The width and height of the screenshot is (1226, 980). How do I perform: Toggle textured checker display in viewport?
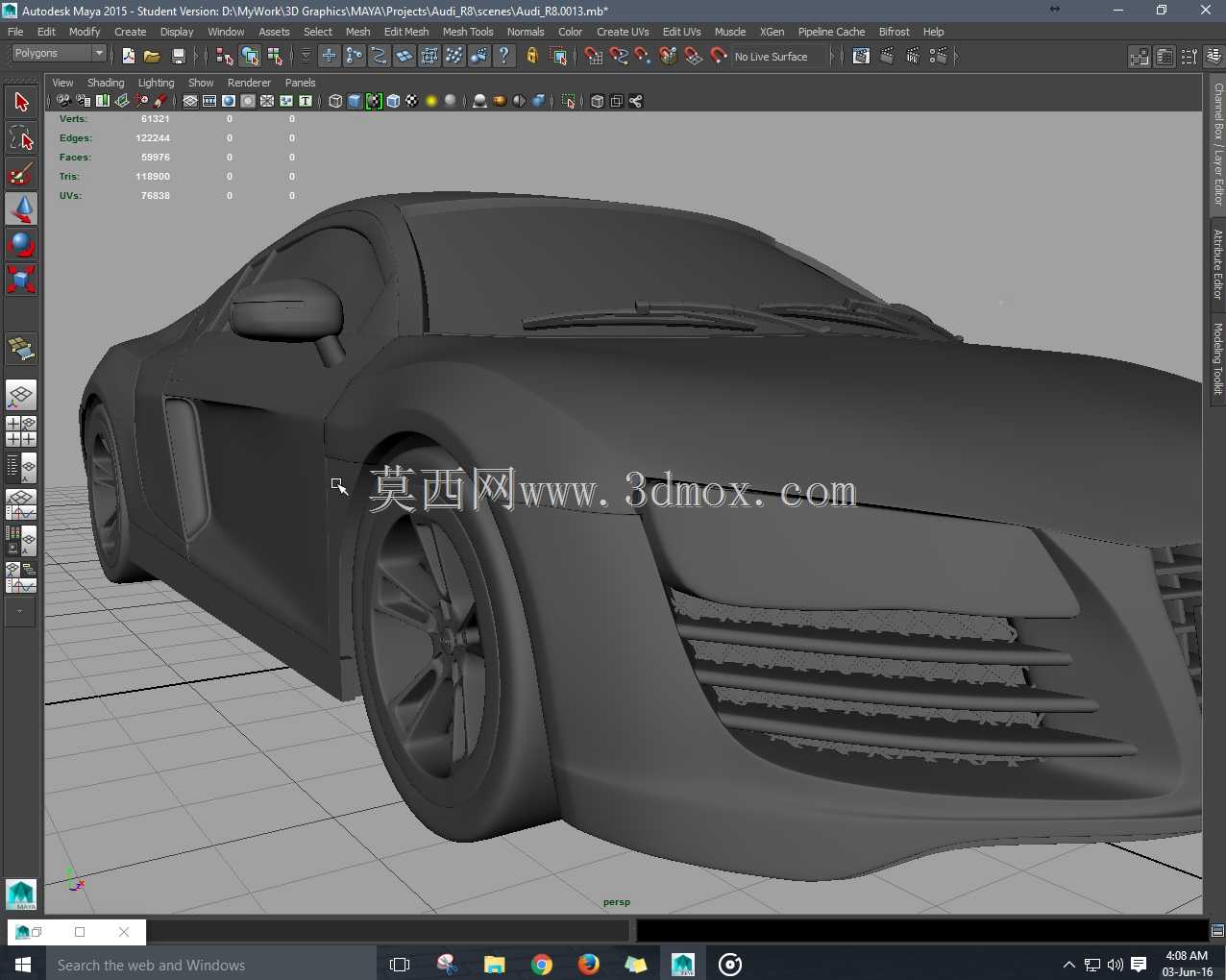(x=412, y=101)
